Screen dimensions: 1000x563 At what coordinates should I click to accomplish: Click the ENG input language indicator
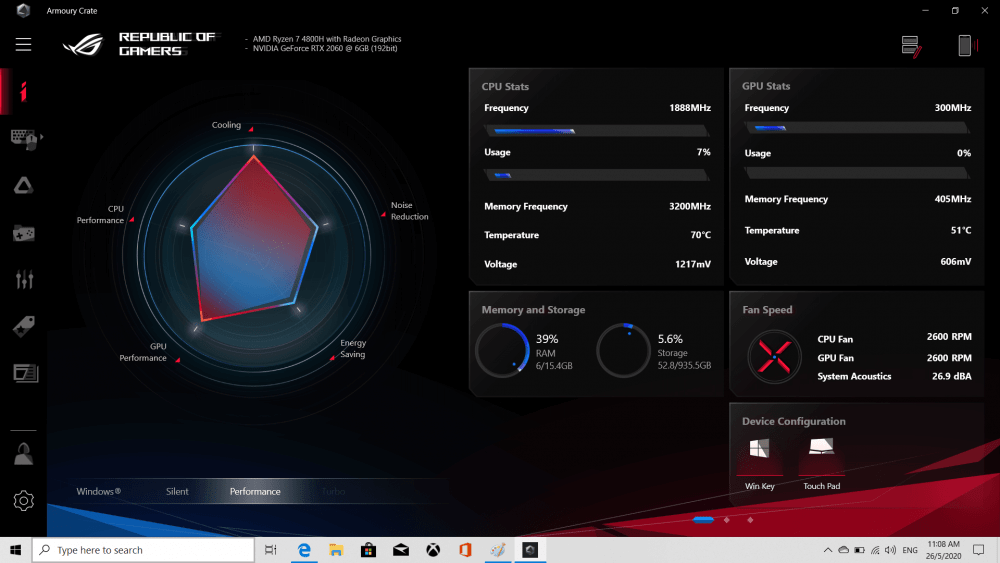pos(910,550)
